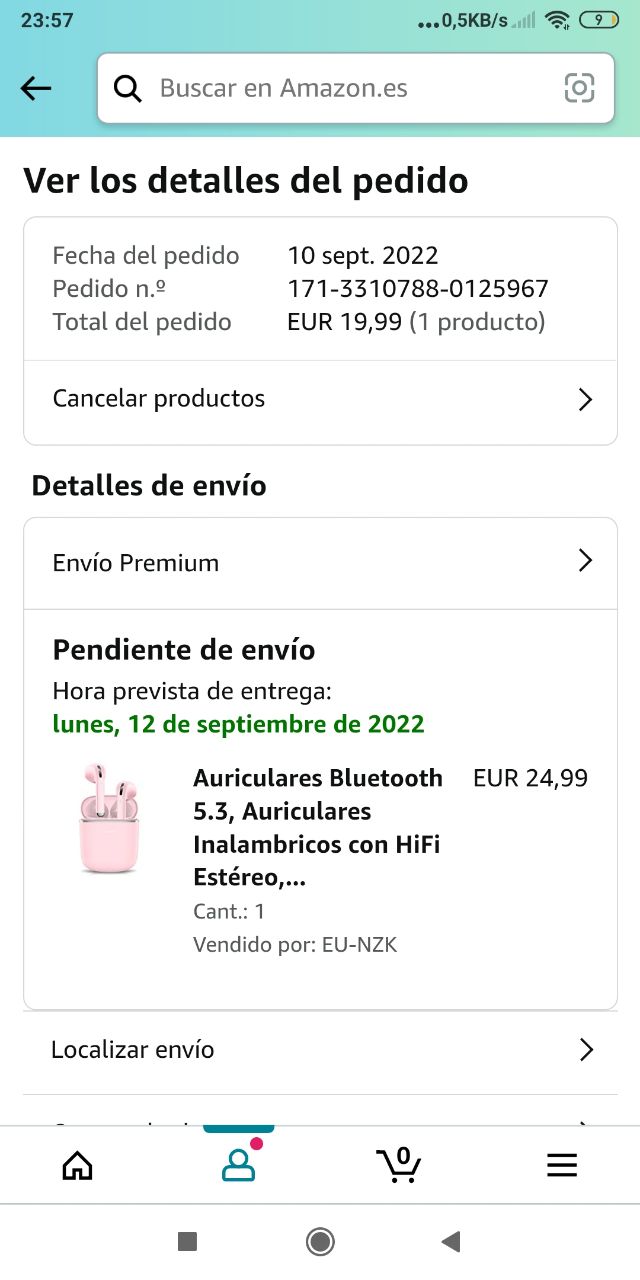Open Auriculares Bluetooth 5.3 product title
Viewport: 640px width, 1280px height.
(x=318, y=827)
